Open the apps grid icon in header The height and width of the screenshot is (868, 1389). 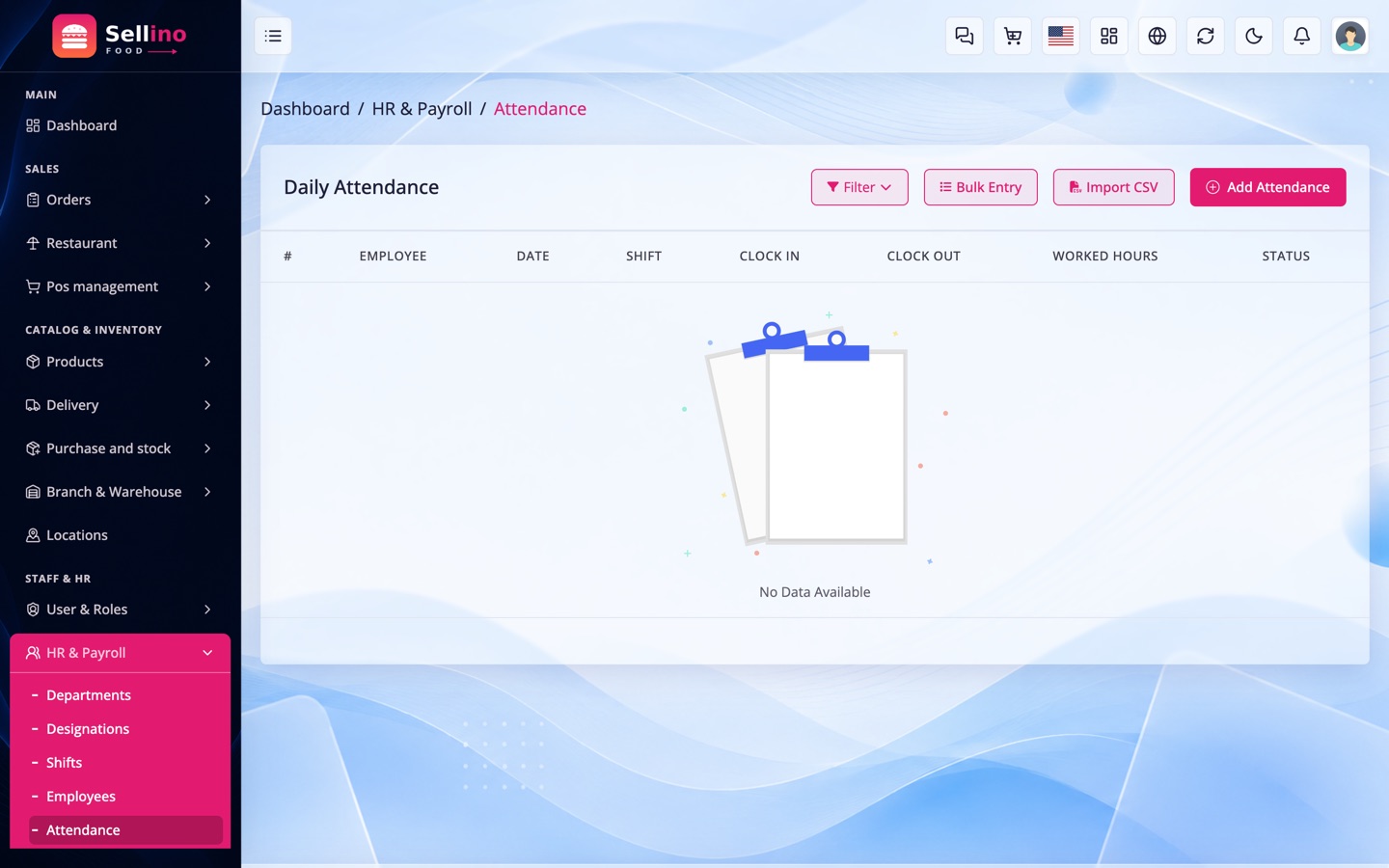coord(1109,36)
